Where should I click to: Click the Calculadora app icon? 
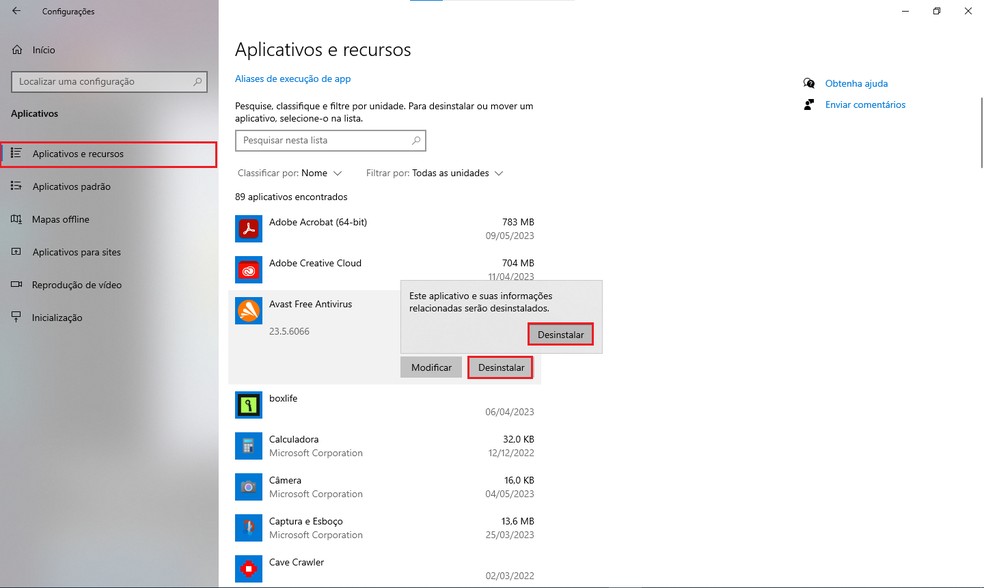point(248,446)
